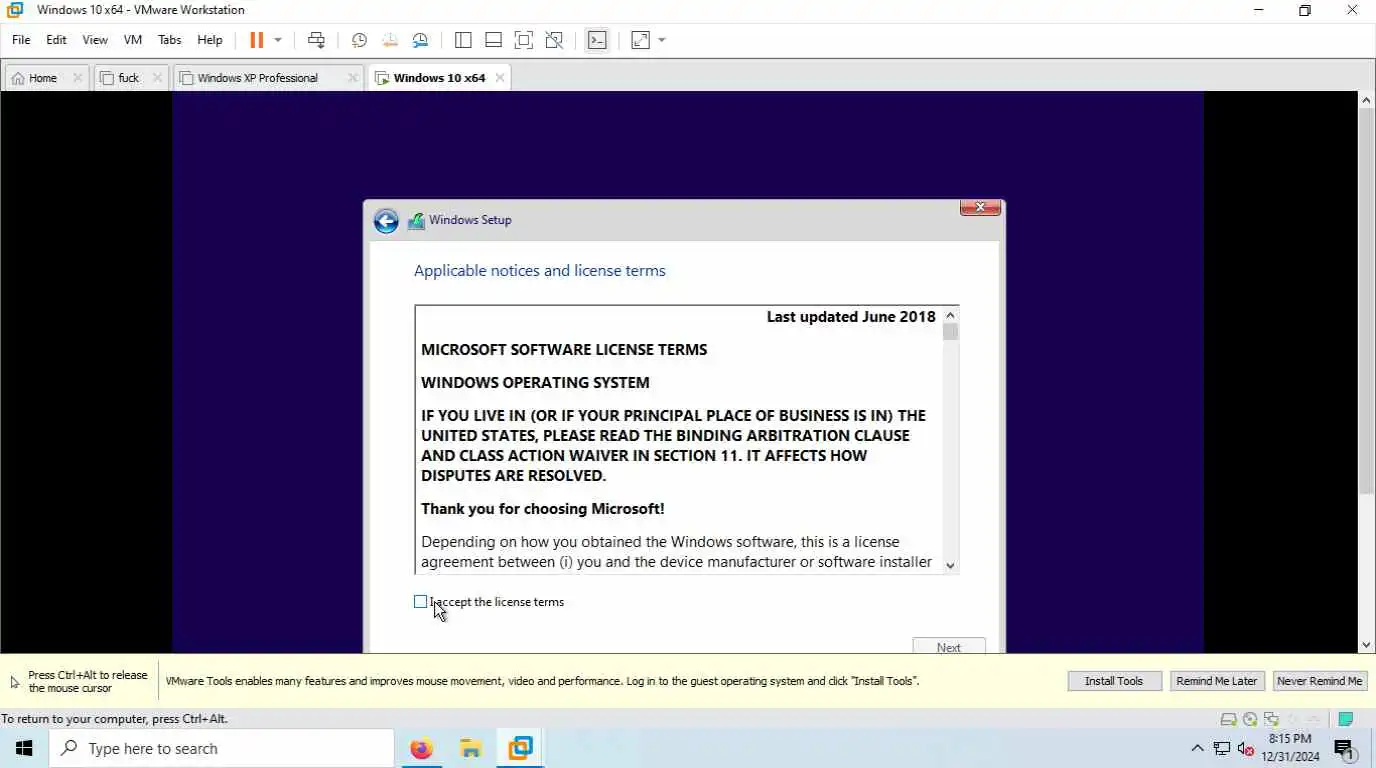Viewport: 1376px width, 768px height.
Task: Click the license text scroll up arrow
Action: click(950, 316)
